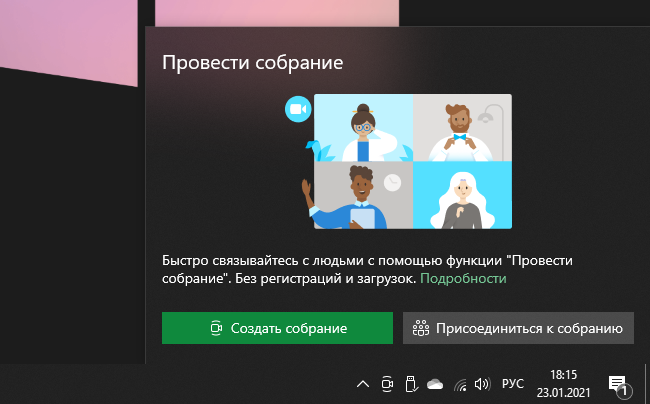Open the clock showing 18:15 23.01.2021

click(563, 384)
